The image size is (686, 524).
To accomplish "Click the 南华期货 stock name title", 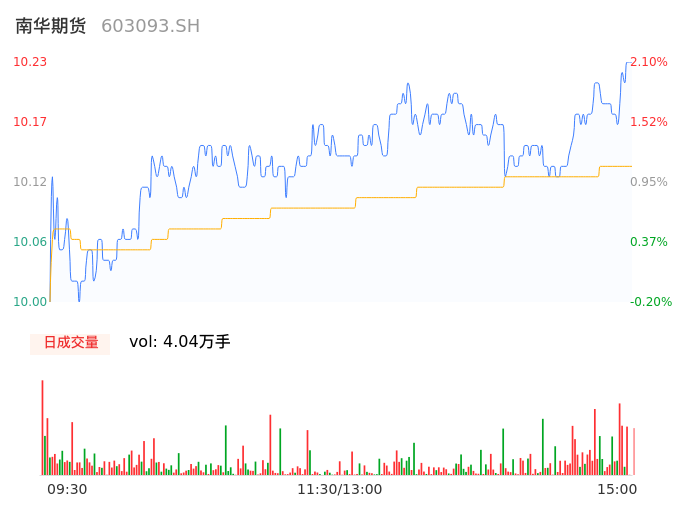I will click(50, 26).
